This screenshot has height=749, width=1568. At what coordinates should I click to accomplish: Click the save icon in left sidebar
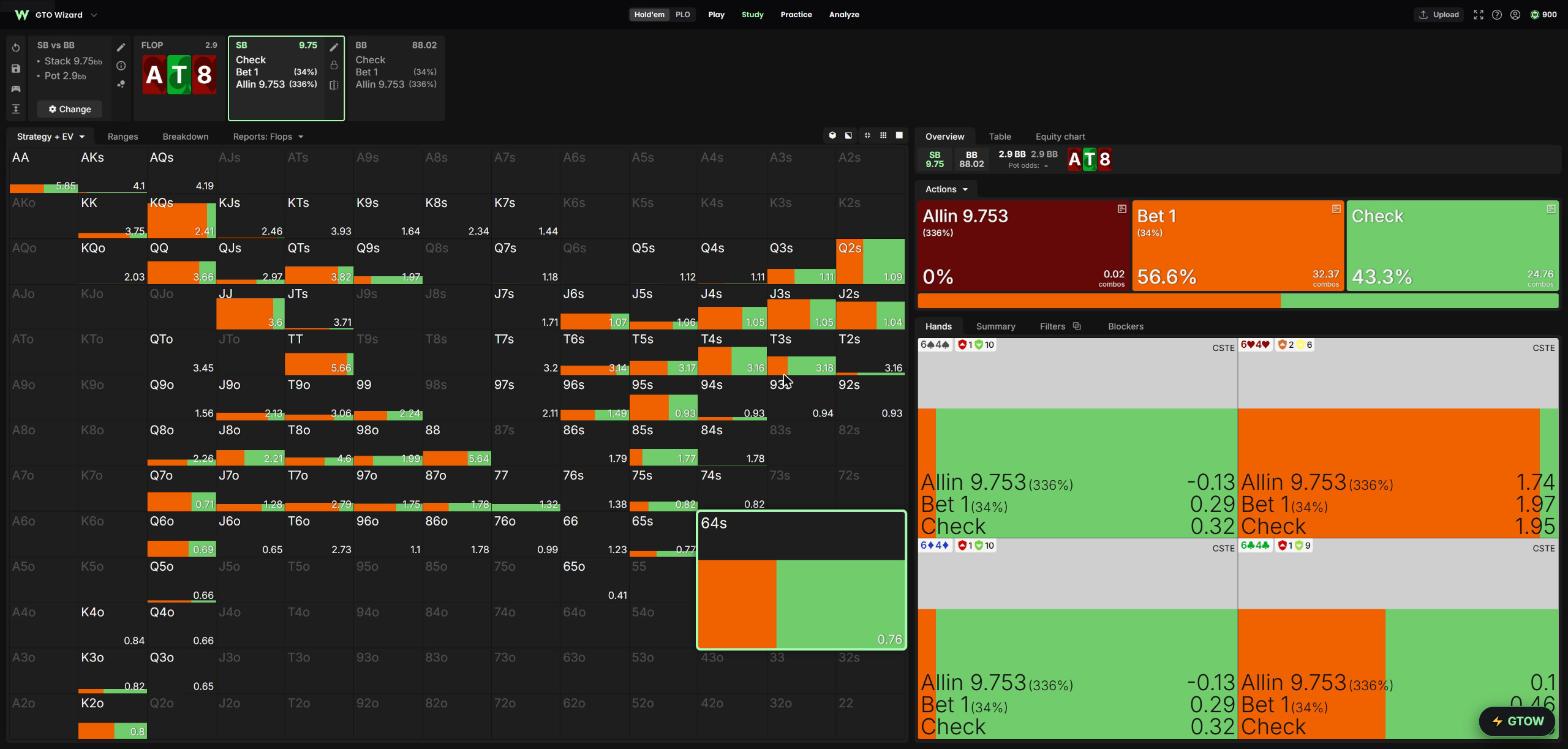click(x=16, y=68)
